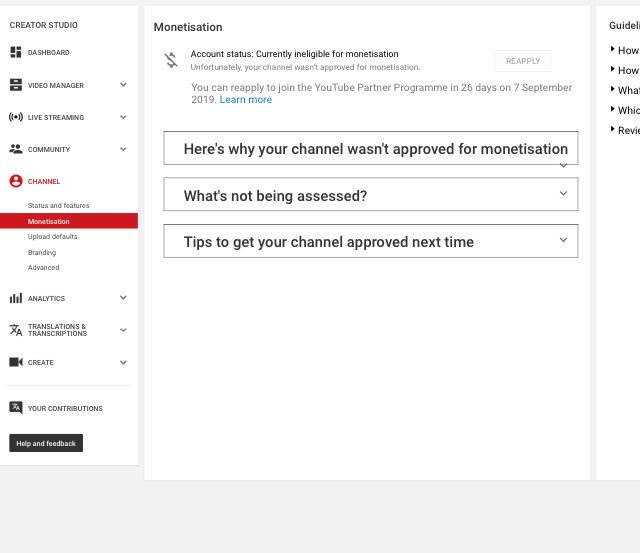Expand the Analytics section chevron

click(123, 298)
